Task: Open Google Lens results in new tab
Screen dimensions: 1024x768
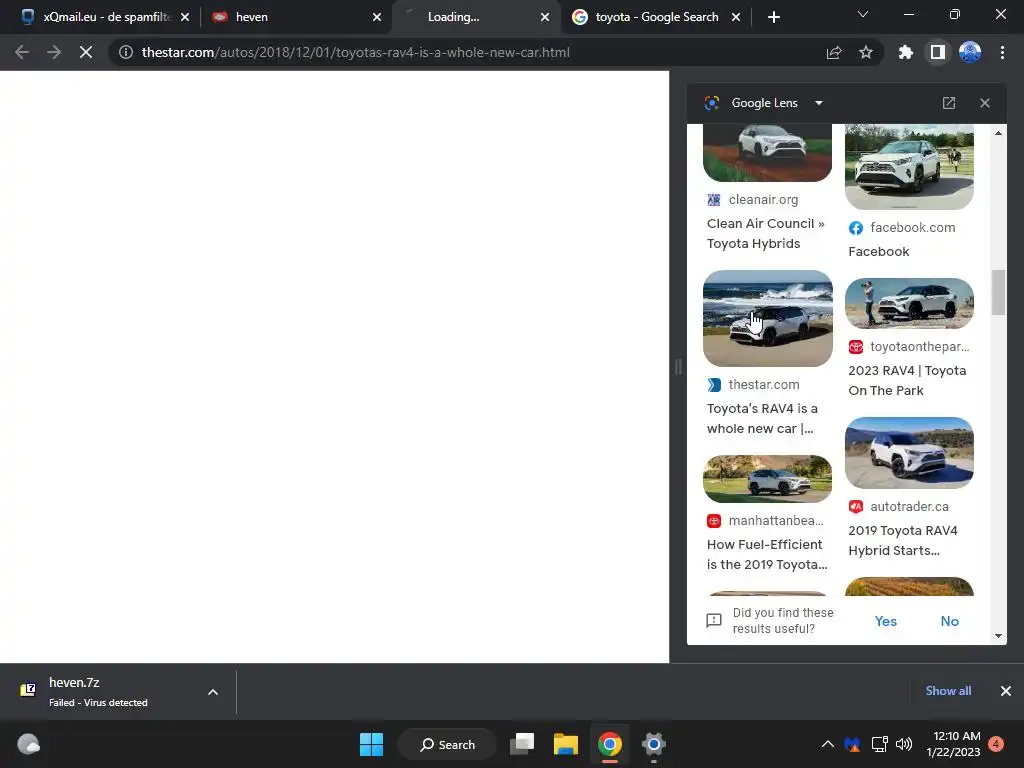Action: coord(949,103)
